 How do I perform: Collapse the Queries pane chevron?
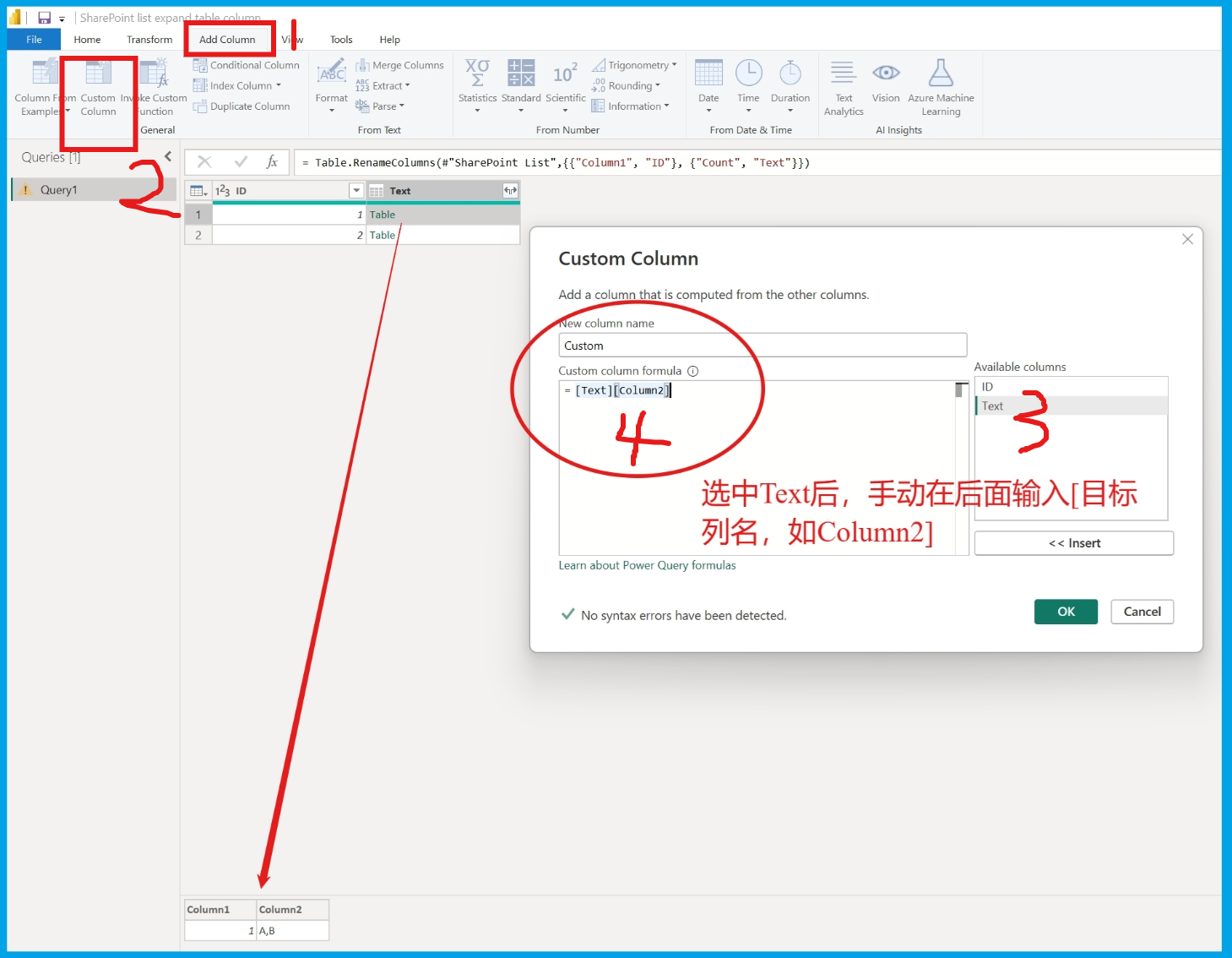[x=168, y=156]
